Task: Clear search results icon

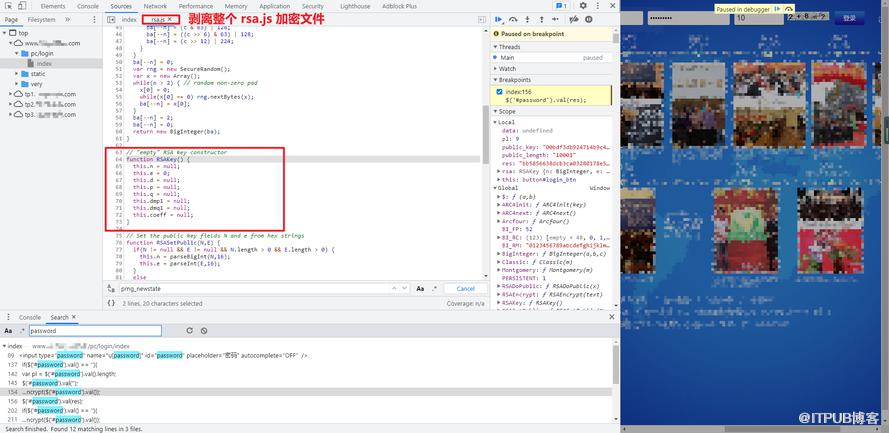Action: click(x=204, y=330)
